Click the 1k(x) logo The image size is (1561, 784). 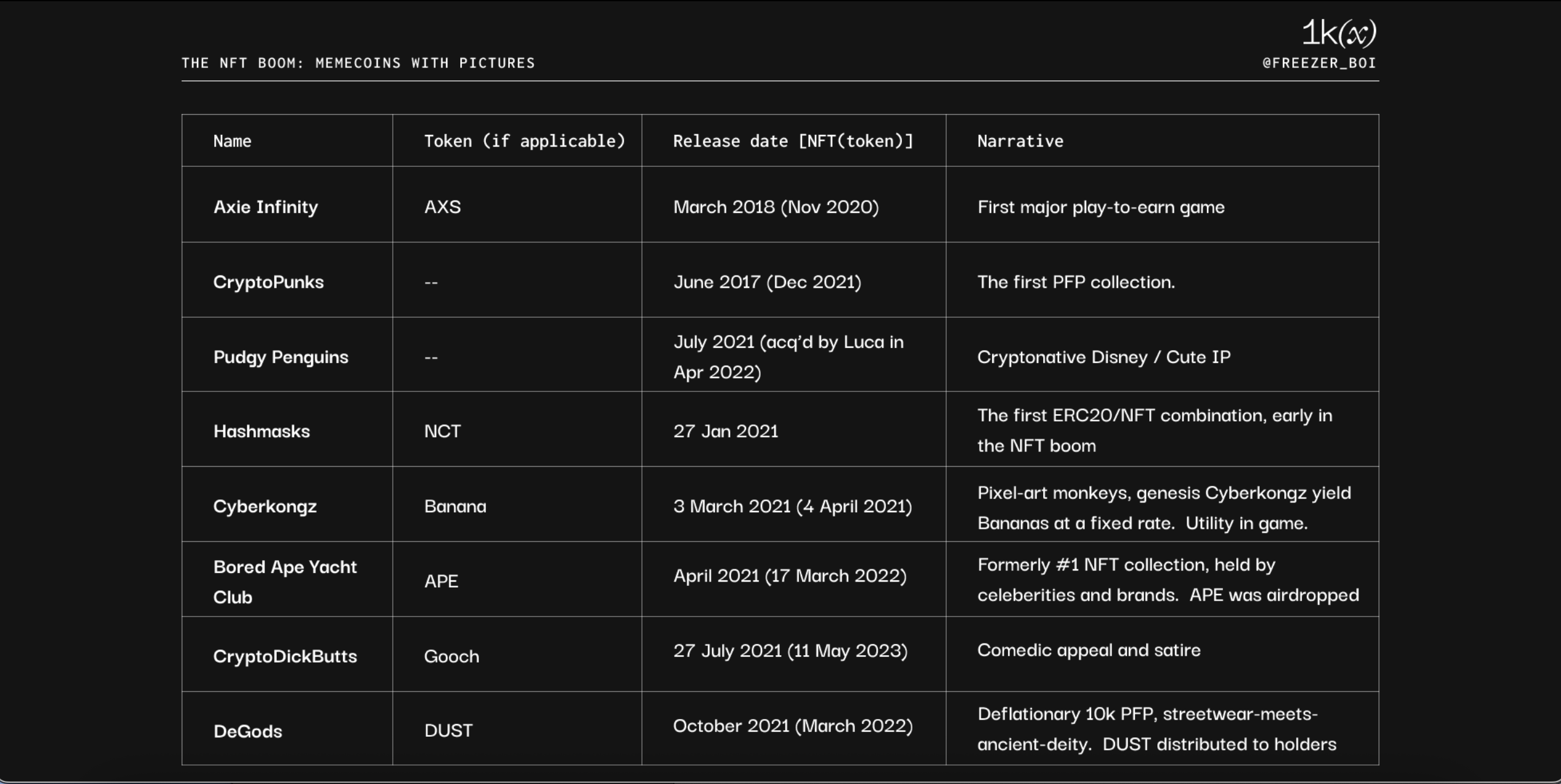(1338, 33)
